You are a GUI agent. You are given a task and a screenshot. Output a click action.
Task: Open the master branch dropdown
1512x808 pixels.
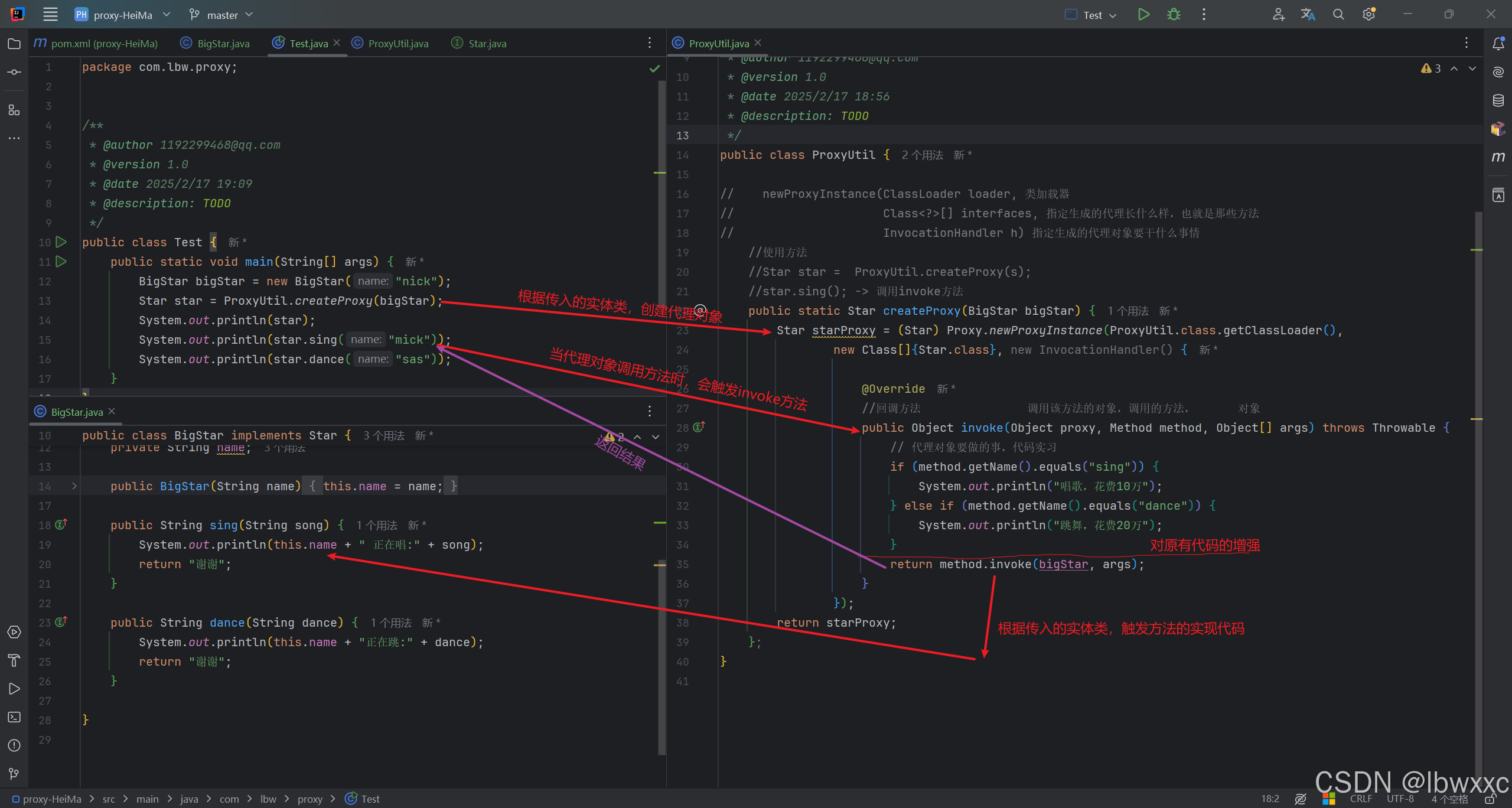[x=222, y=15]
